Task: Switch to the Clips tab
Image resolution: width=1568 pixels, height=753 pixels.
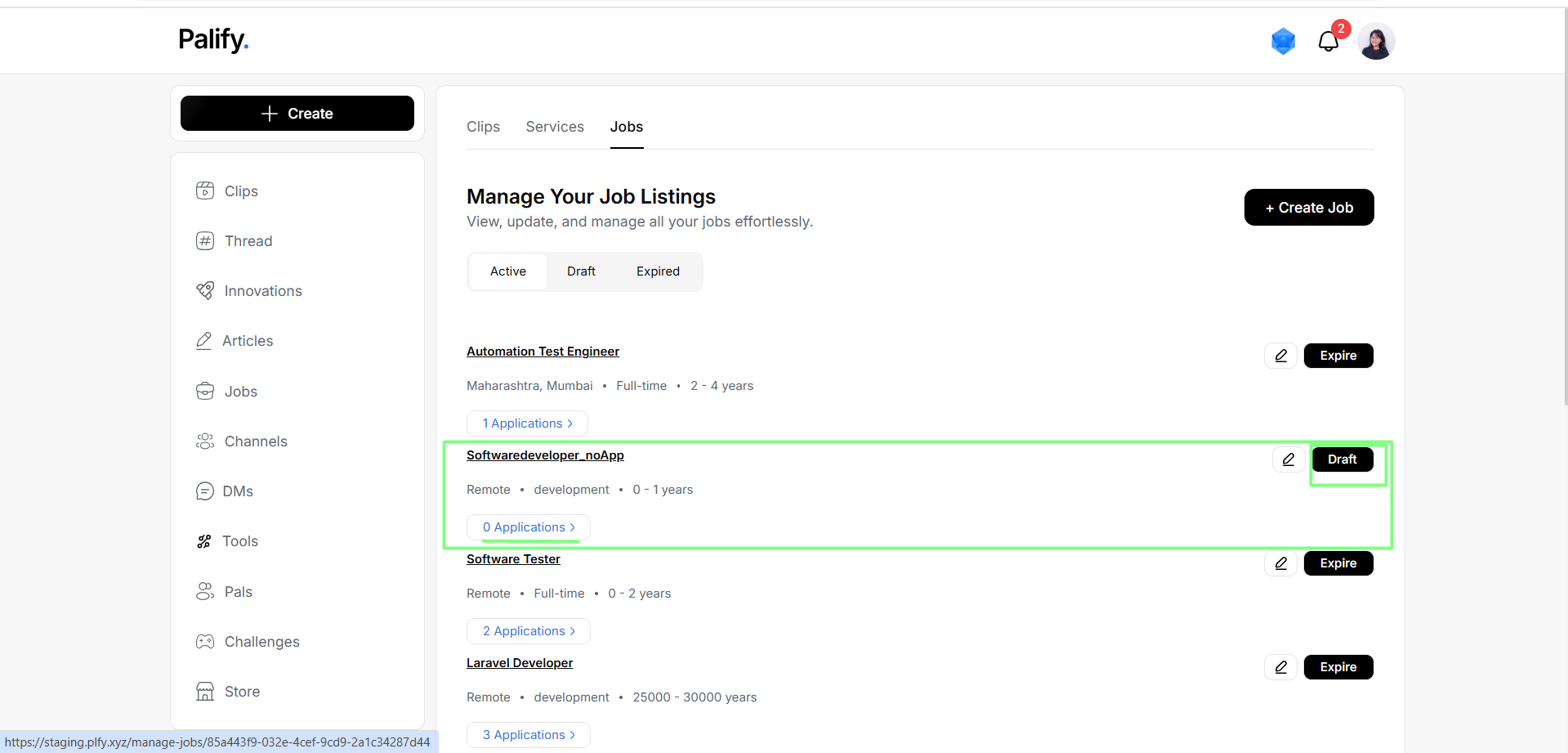Action: [483, 127]
